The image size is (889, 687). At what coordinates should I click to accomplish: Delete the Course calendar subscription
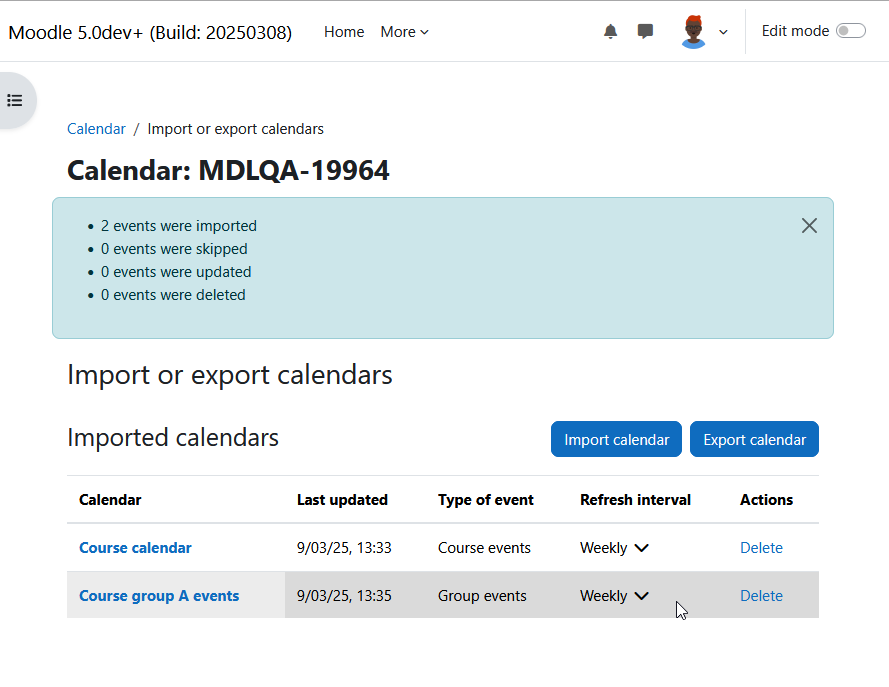(x=761, y=548)
